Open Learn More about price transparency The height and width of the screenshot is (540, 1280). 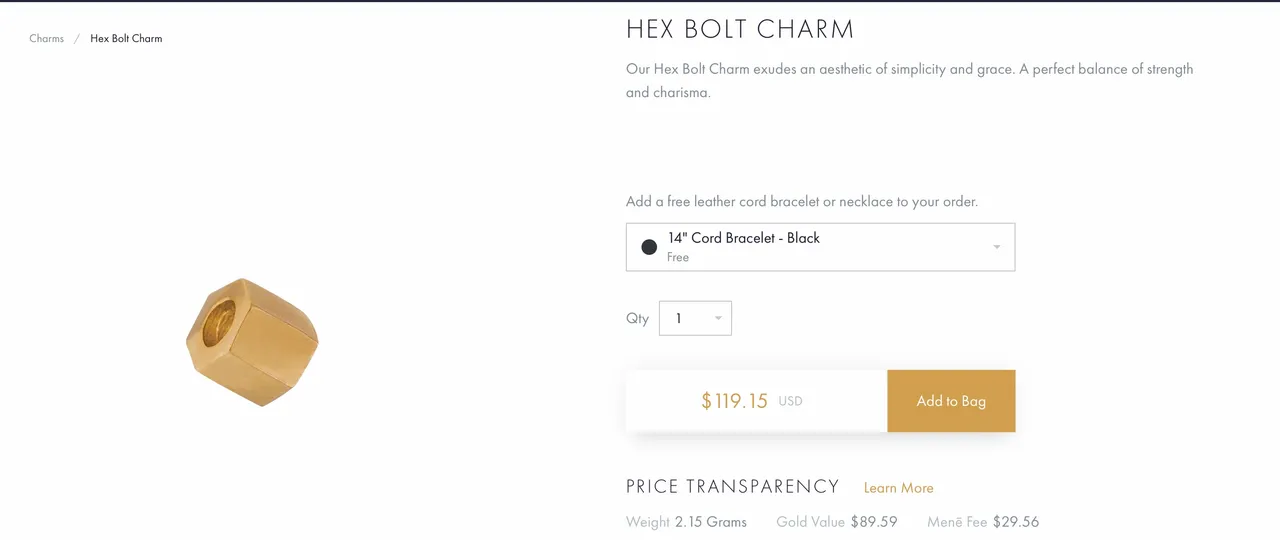click(898, 488)
